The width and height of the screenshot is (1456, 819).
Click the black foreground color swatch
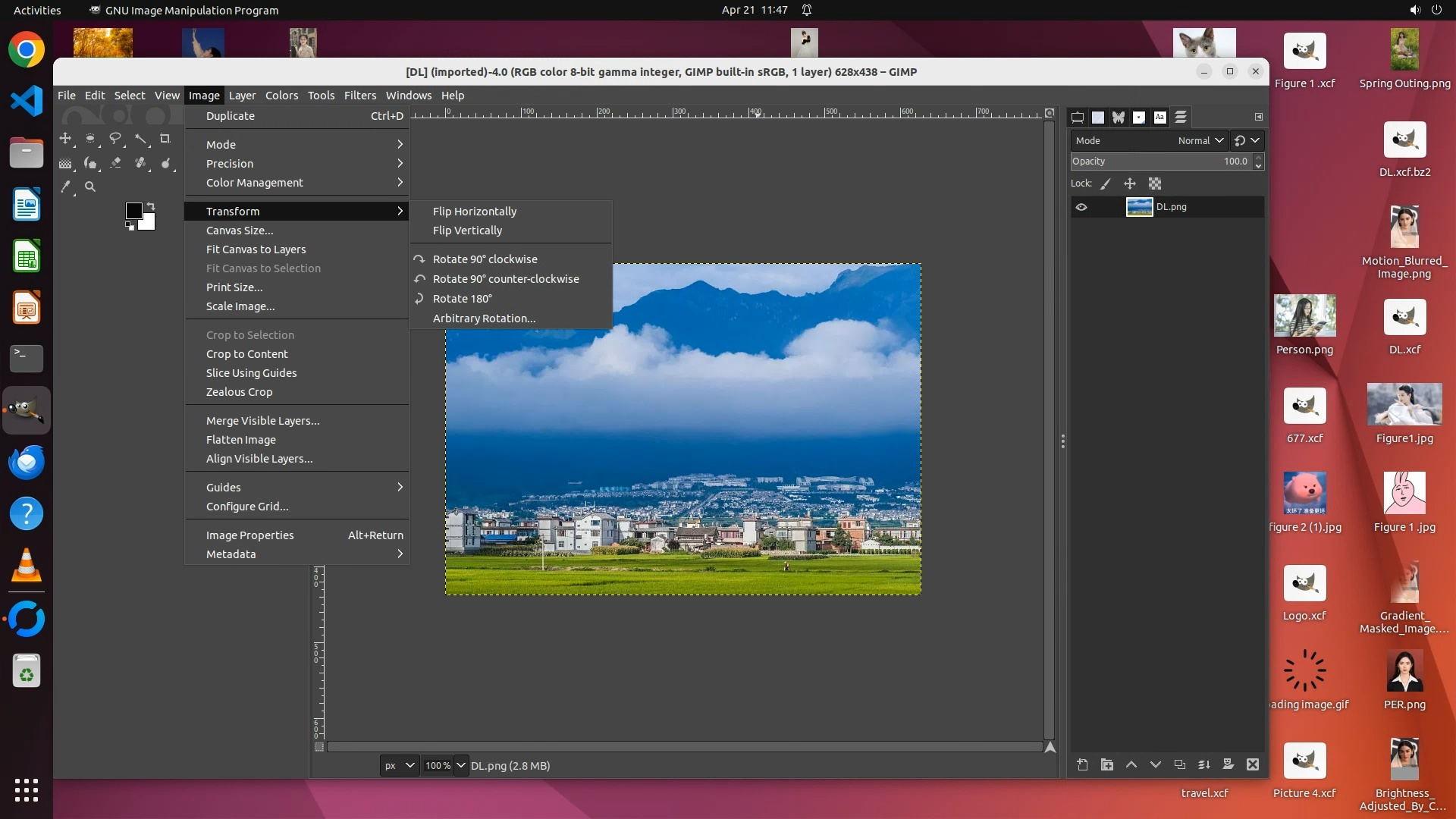[133, 211]
